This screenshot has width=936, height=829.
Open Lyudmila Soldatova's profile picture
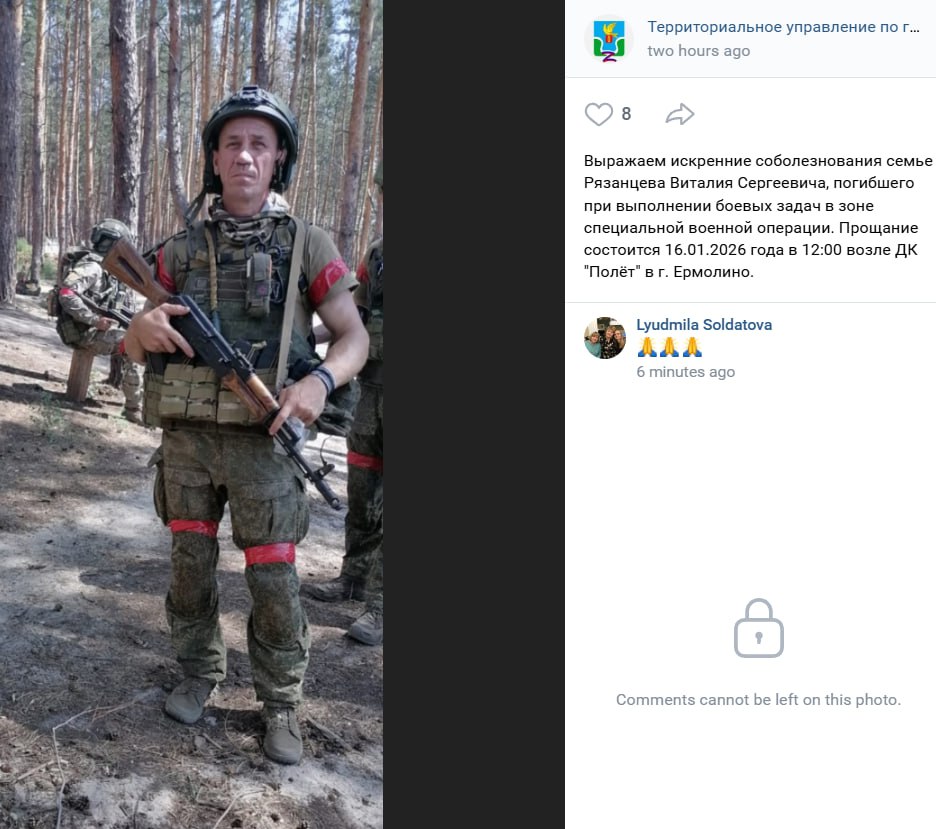click(605, 338)
